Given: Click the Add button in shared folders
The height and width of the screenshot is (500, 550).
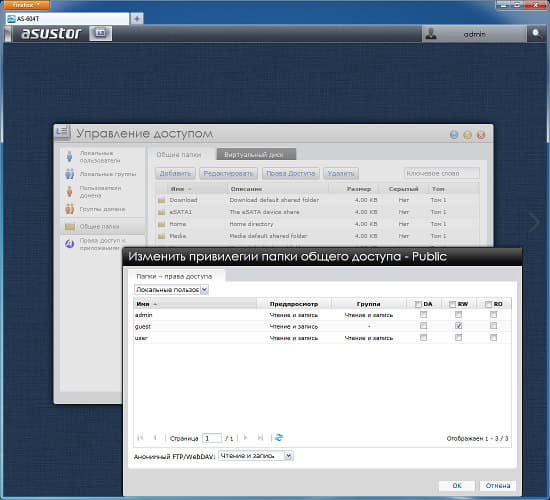Looking at the screenshot, I should click(x=175, y=173).
